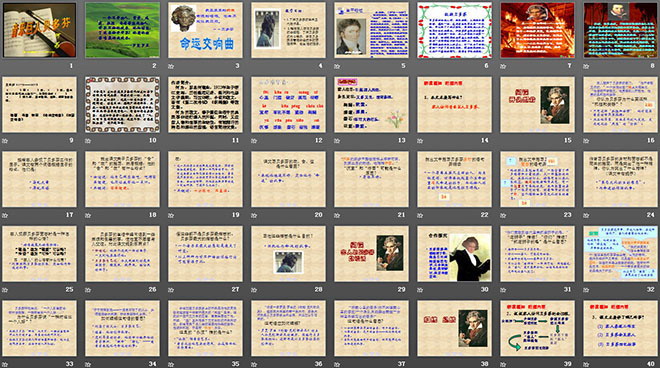Open slide 3 with Beethoven bust sculpture

(x=205, y=30)
